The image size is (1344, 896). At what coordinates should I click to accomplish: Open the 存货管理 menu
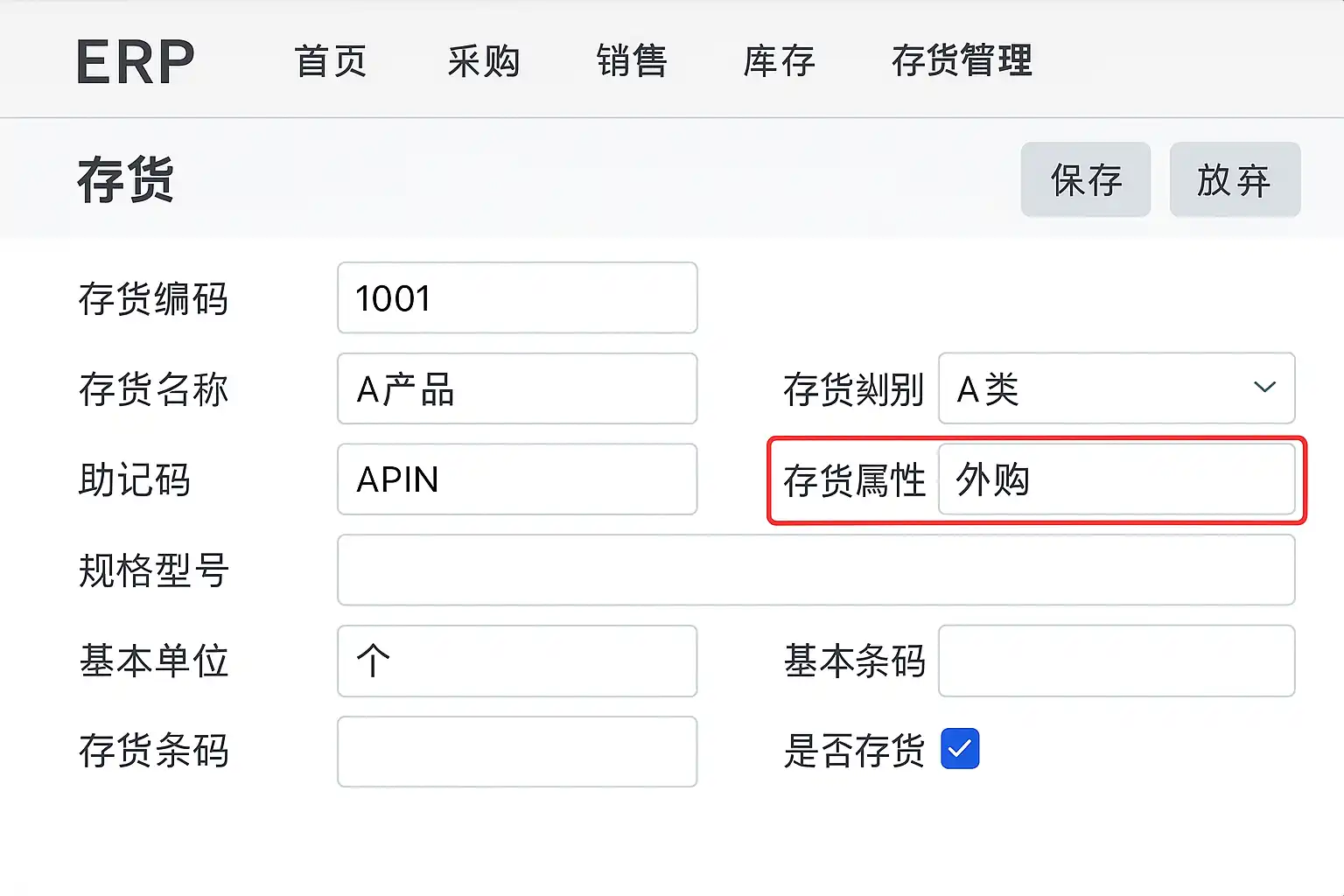point(962,61)
